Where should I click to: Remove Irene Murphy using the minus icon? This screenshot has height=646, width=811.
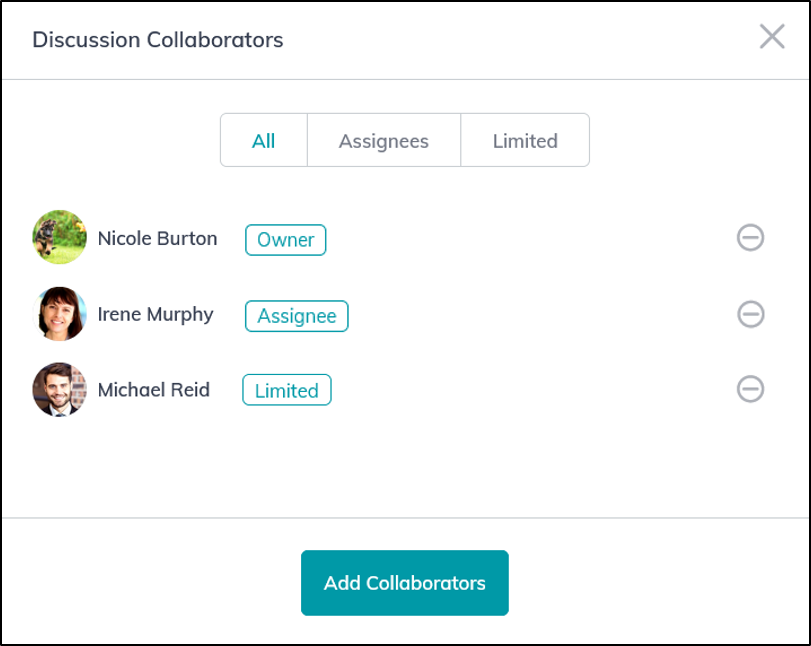pyautogui.click(x=750, y=314)
